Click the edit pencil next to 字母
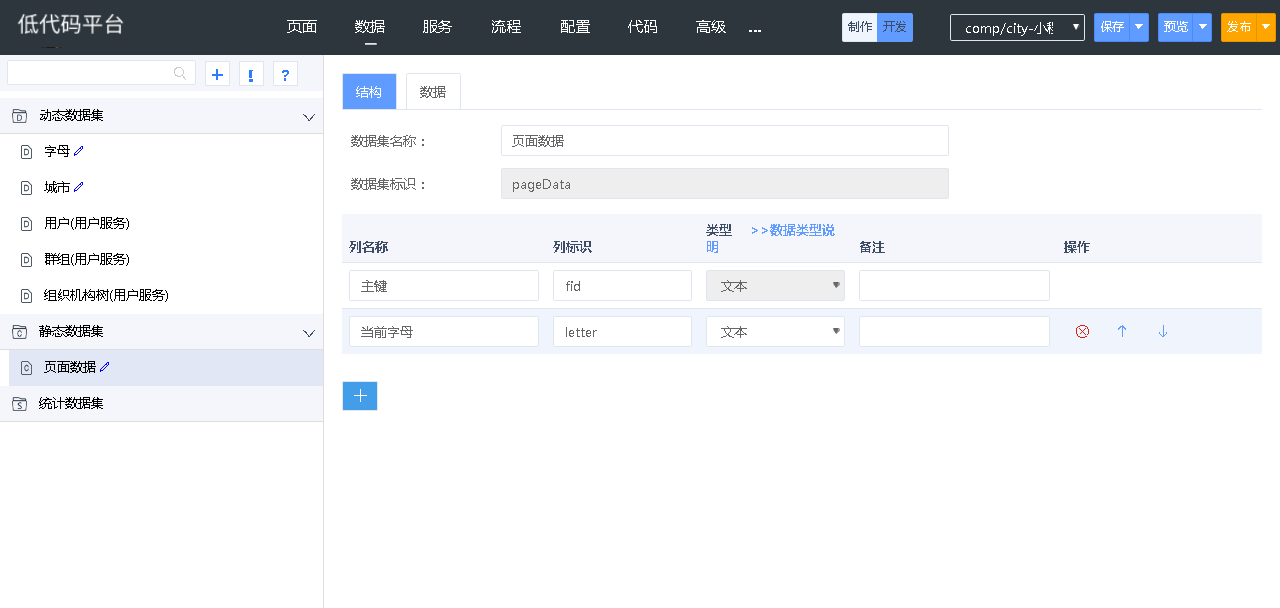1280x608 pixels. 79,151
